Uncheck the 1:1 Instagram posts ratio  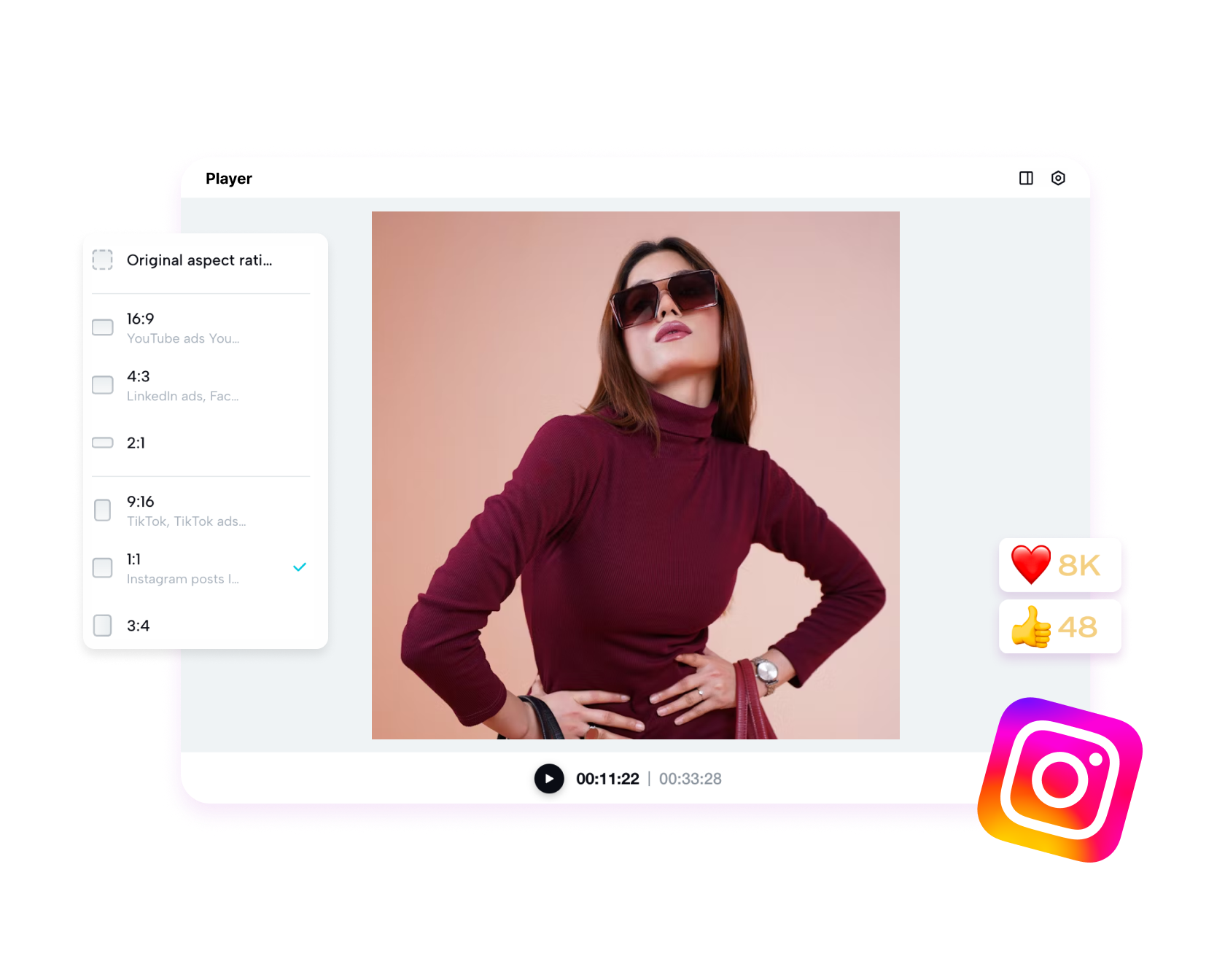point(102,567)
